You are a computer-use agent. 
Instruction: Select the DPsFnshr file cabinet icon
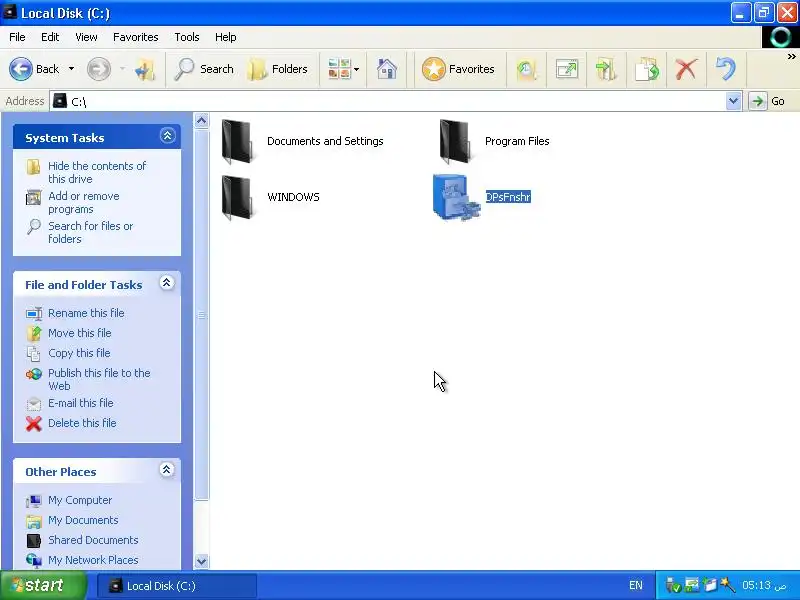pyautogui.click(x=456, y=197)
